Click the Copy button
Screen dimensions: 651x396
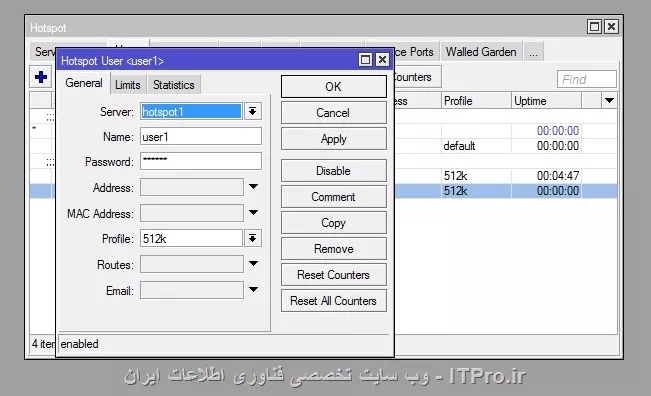coord(333,223)
